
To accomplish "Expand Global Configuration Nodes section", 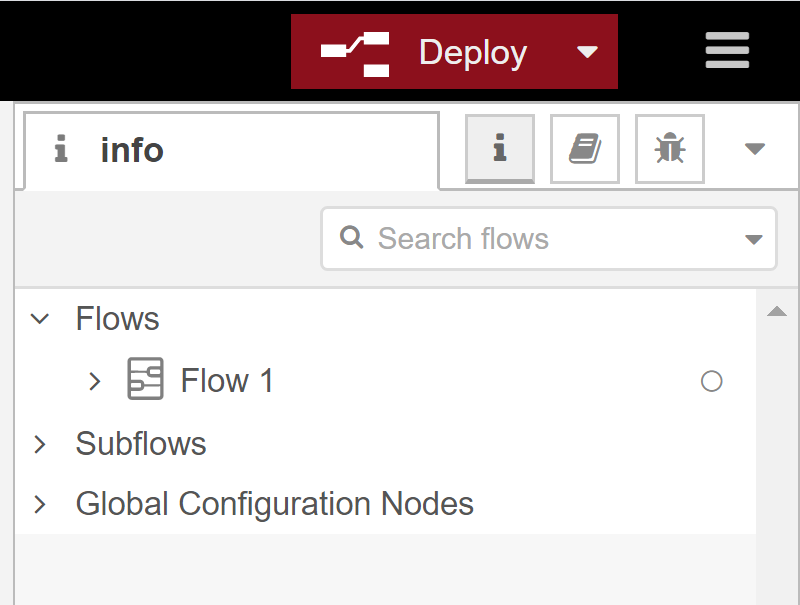I will (x=40, y=505).
